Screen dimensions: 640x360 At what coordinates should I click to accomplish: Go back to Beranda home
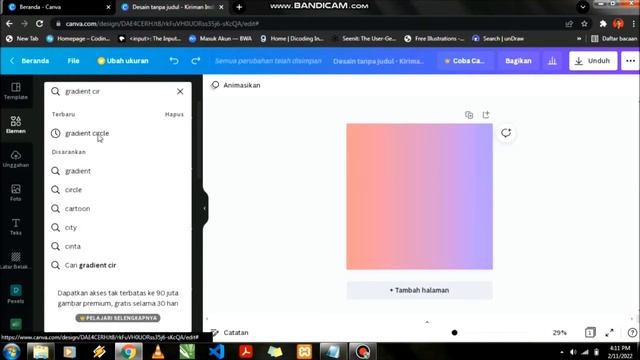click(29, 61)
